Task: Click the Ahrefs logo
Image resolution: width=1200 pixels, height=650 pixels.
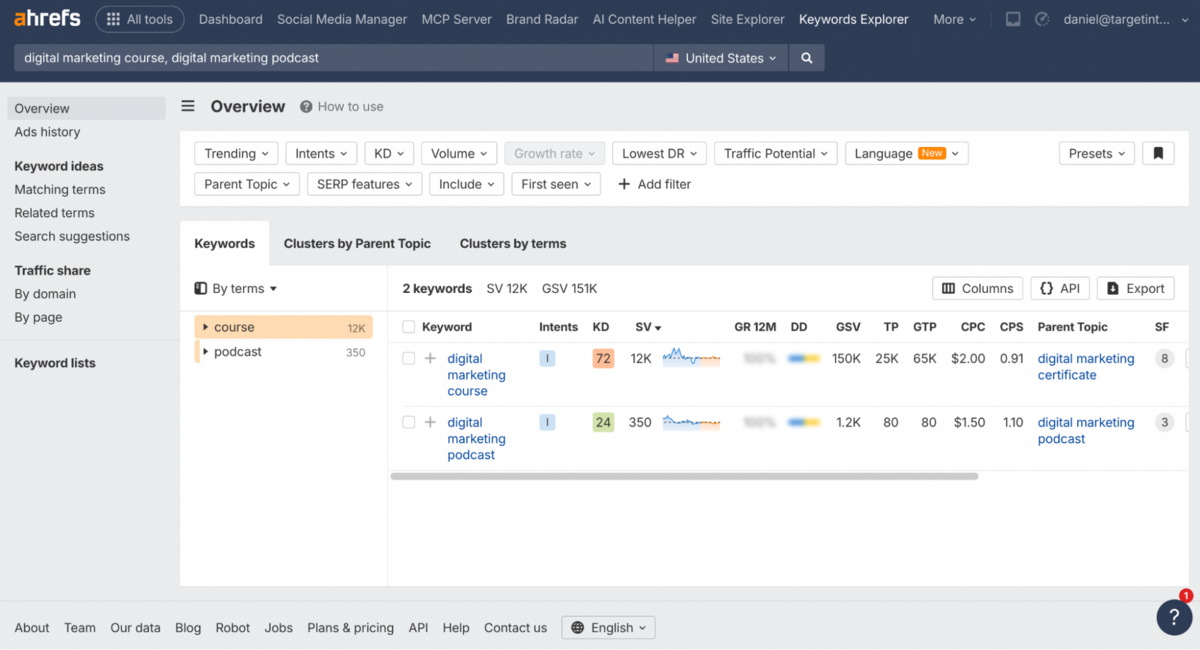Action: (x=47, y=19)
